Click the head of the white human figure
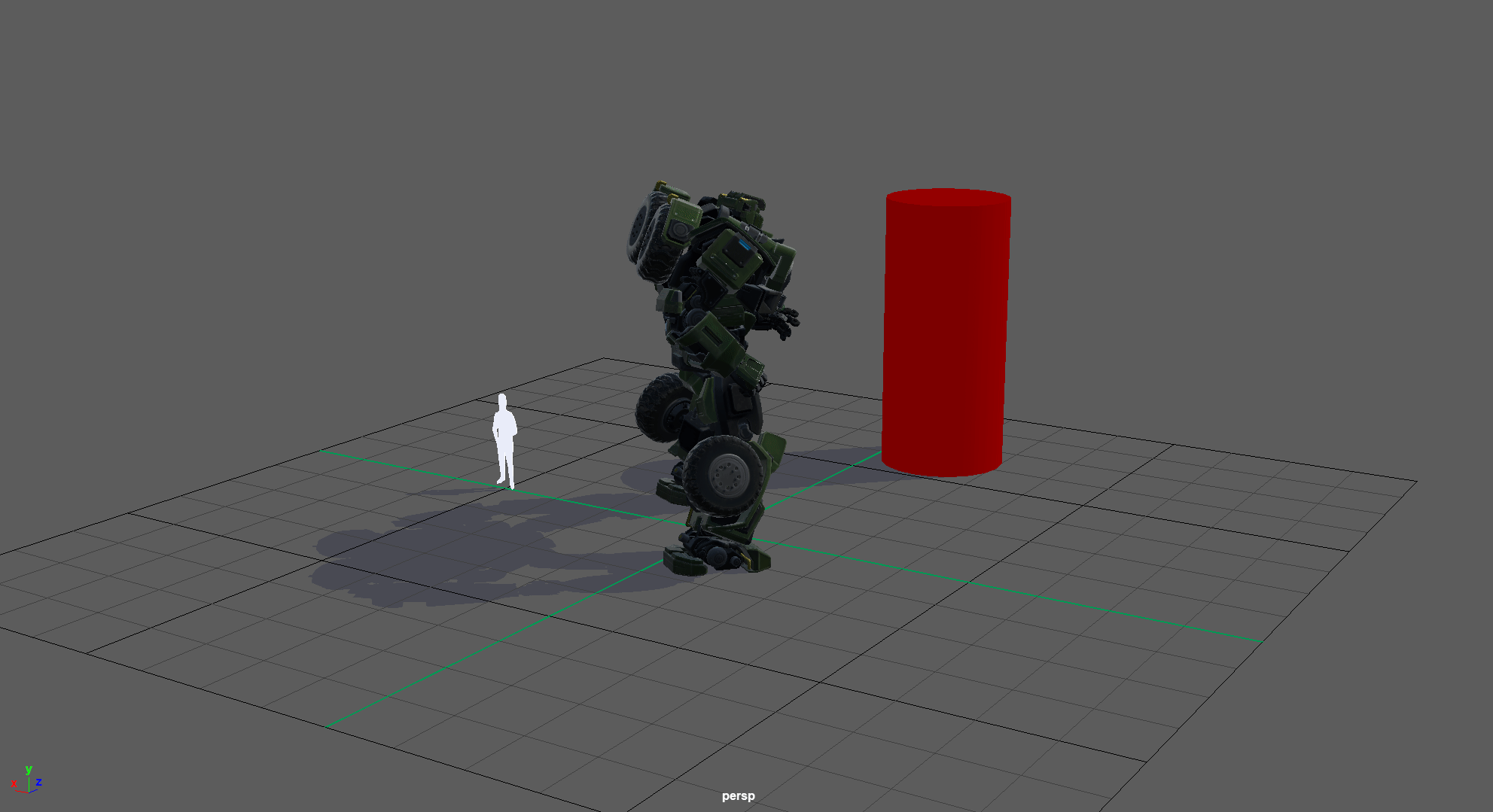Screen dimensions: 1493x812 (502, 400)
